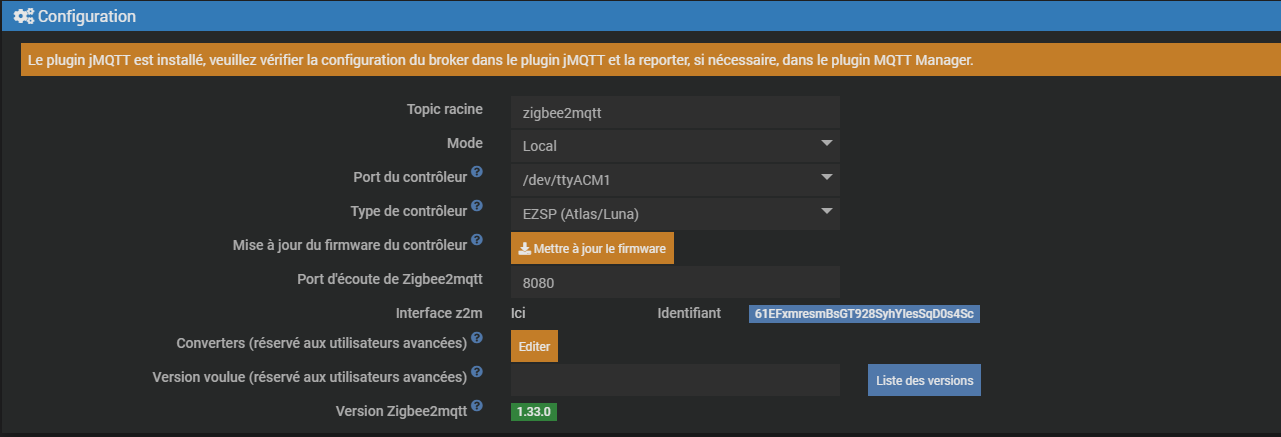Focus the Topic racine field containing zigbee2mqtt
Viewport: 1281px width, 437px height.
point(674,113)
